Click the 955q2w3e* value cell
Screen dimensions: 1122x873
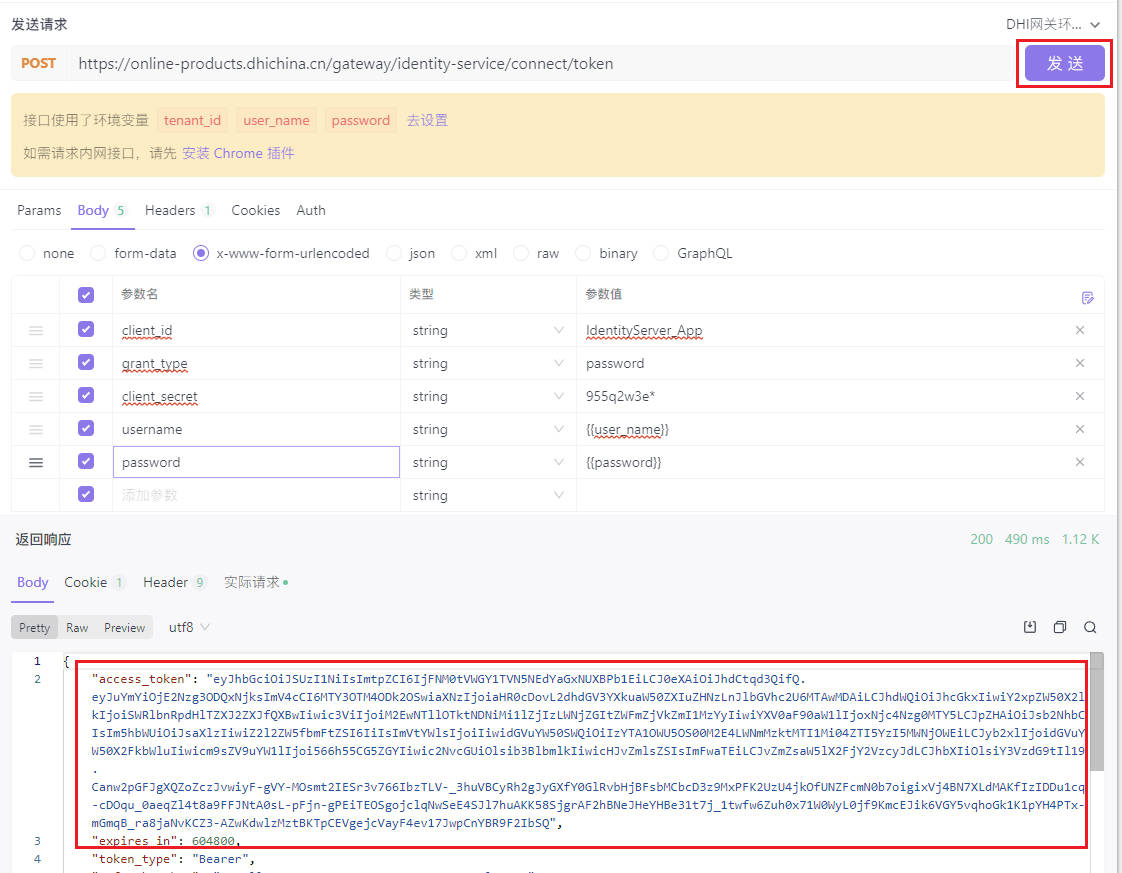823,396
